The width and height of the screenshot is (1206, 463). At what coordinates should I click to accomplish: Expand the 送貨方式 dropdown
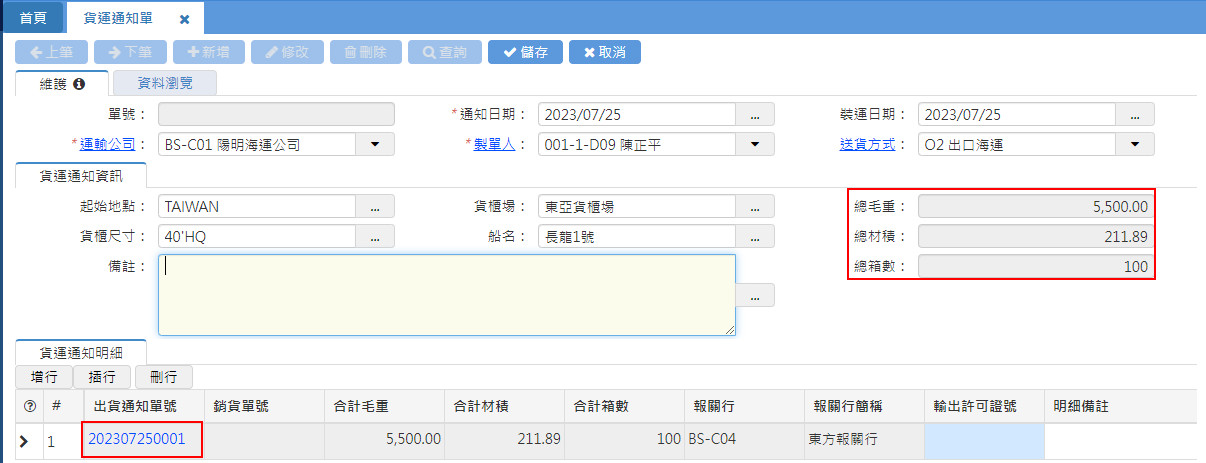click(1135, 145)
